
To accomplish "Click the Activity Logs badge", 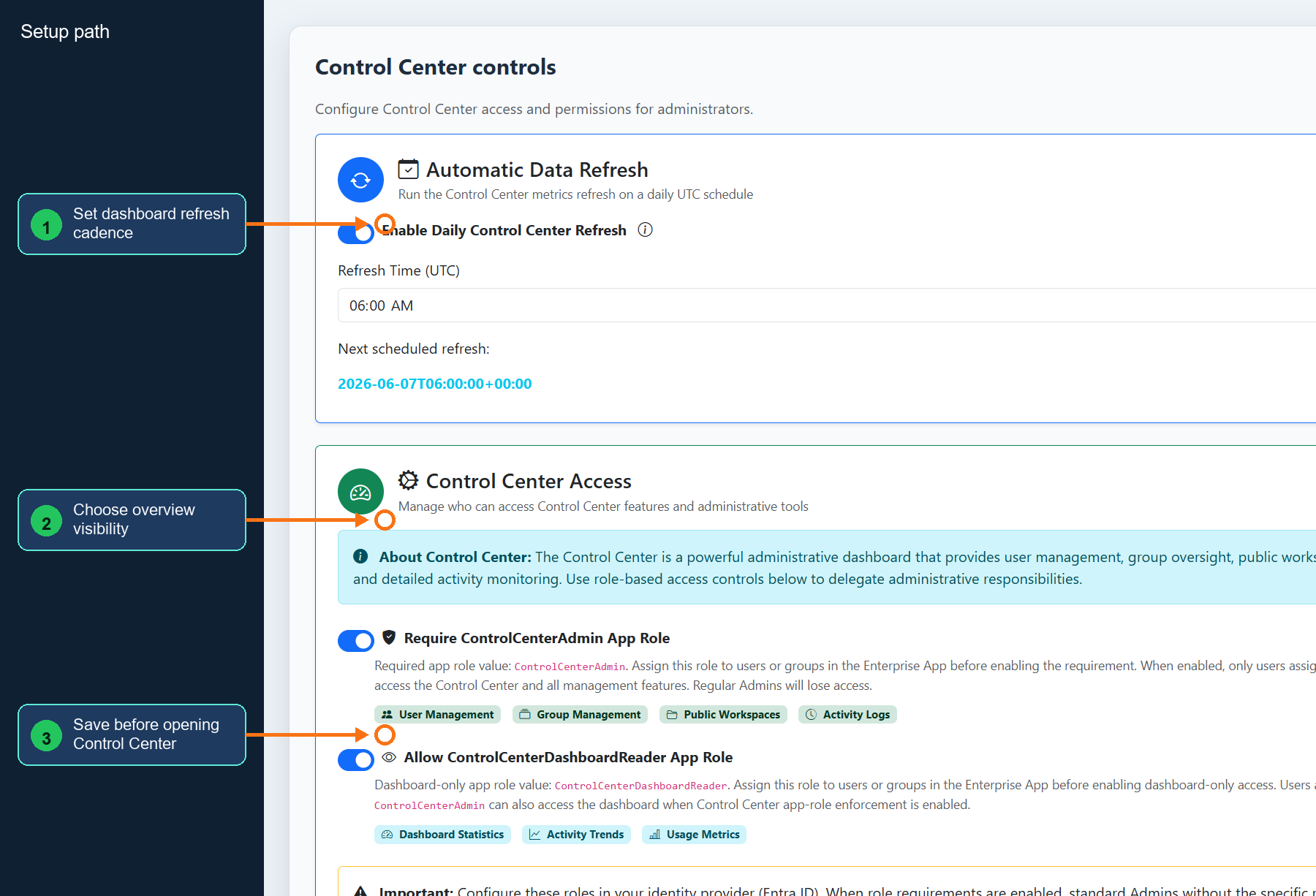I will (x=847, y=714).
